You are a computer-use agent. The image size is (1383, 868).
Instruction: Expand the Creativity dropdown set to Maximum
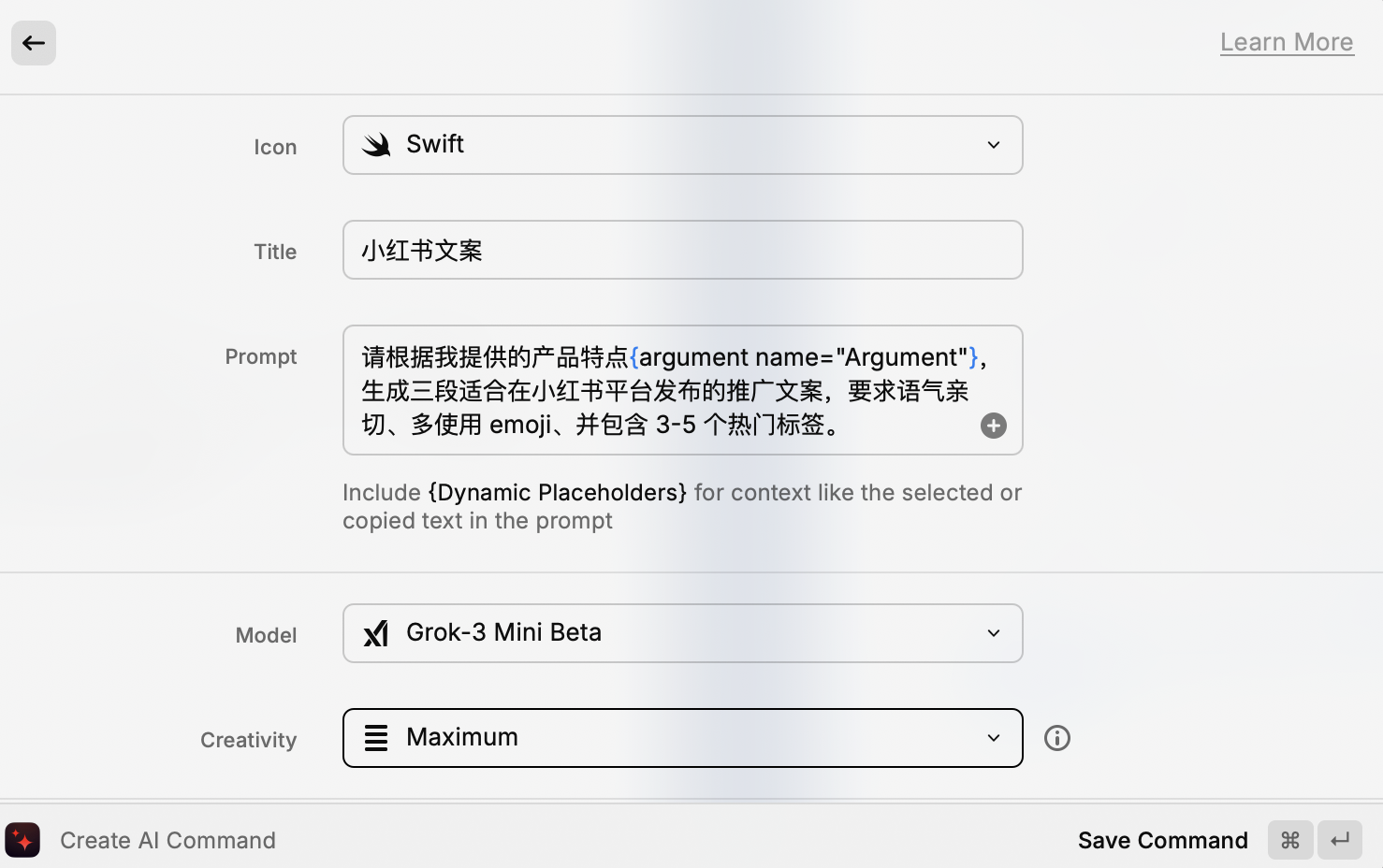pos(994,738)
